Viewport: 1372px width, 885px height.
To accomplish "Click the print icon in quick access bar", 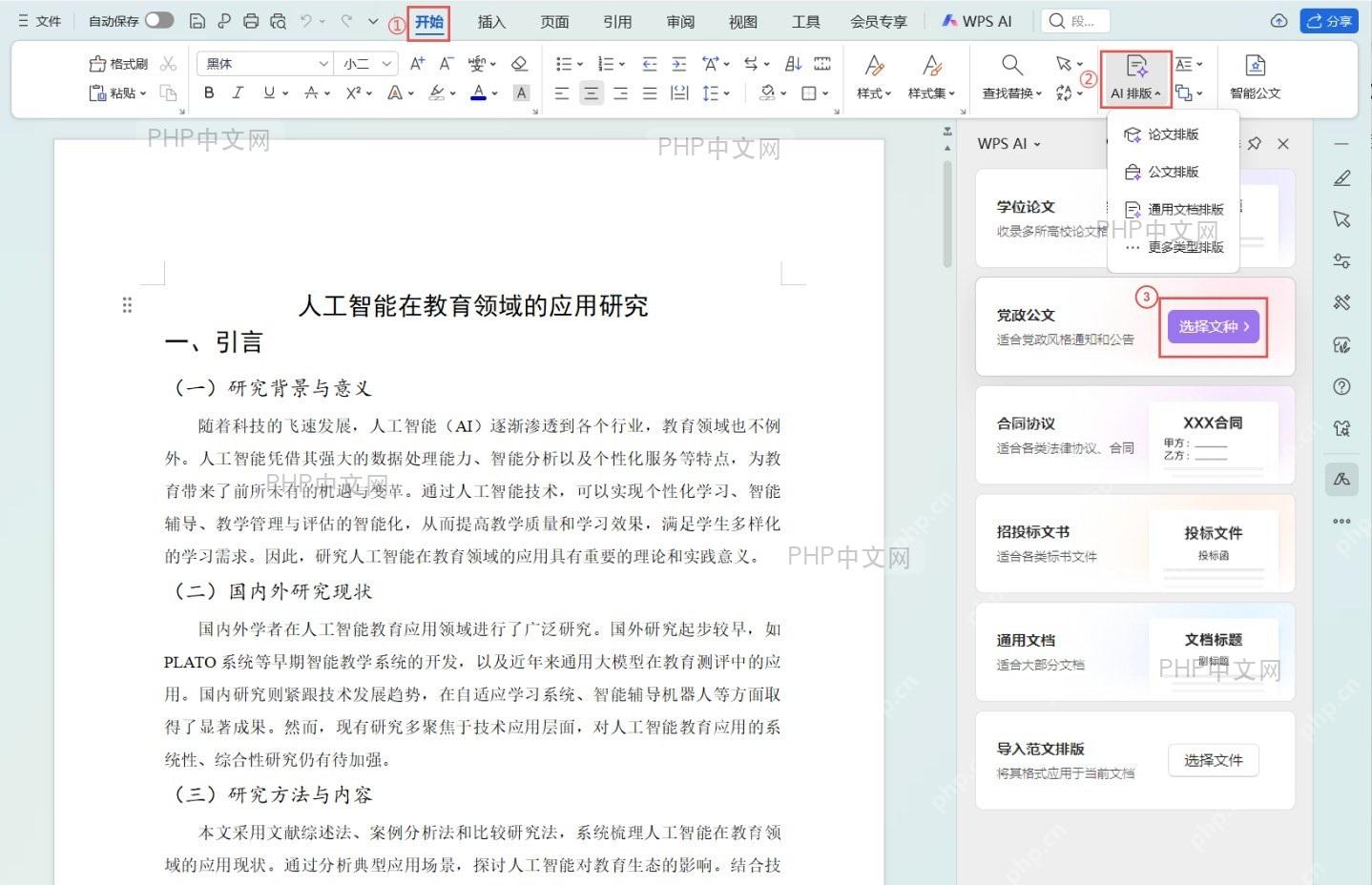I will click(x=251, y=20).
